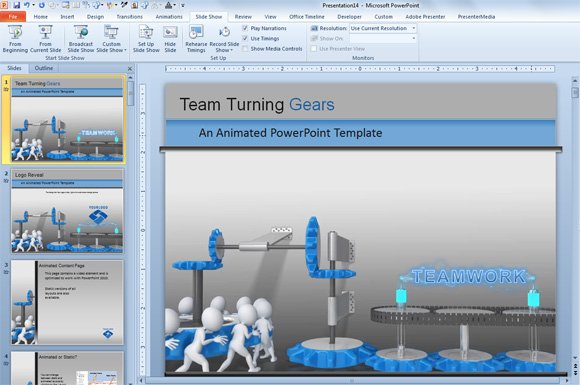Click the Record Slide Show icon
The image size is (580, 385).
[x=224, y=32]
